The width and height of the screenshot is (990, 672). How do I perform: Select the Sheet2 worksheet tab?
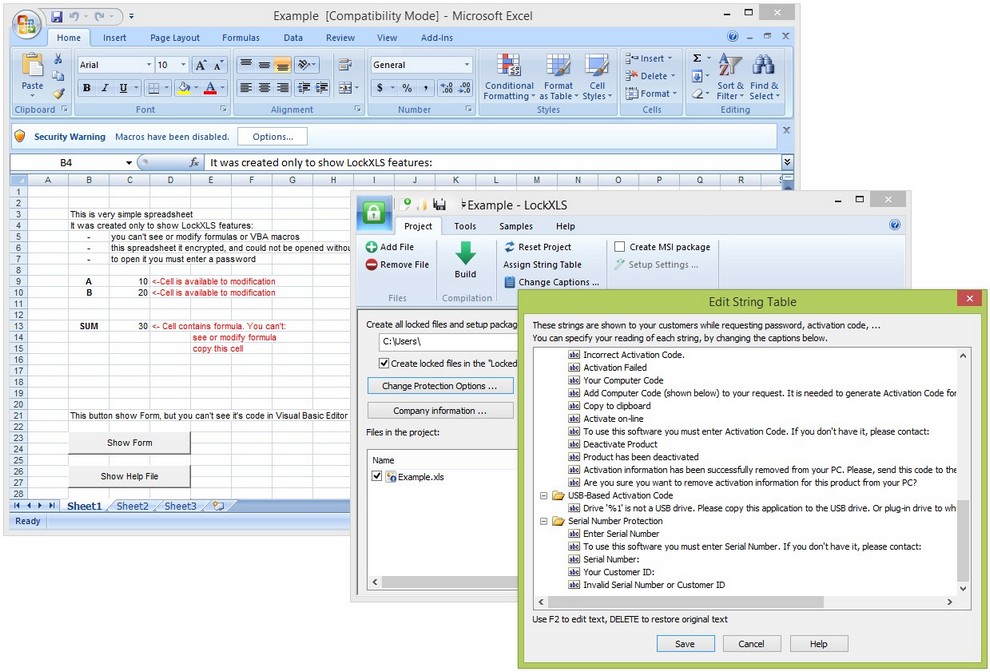pos(132,506)
